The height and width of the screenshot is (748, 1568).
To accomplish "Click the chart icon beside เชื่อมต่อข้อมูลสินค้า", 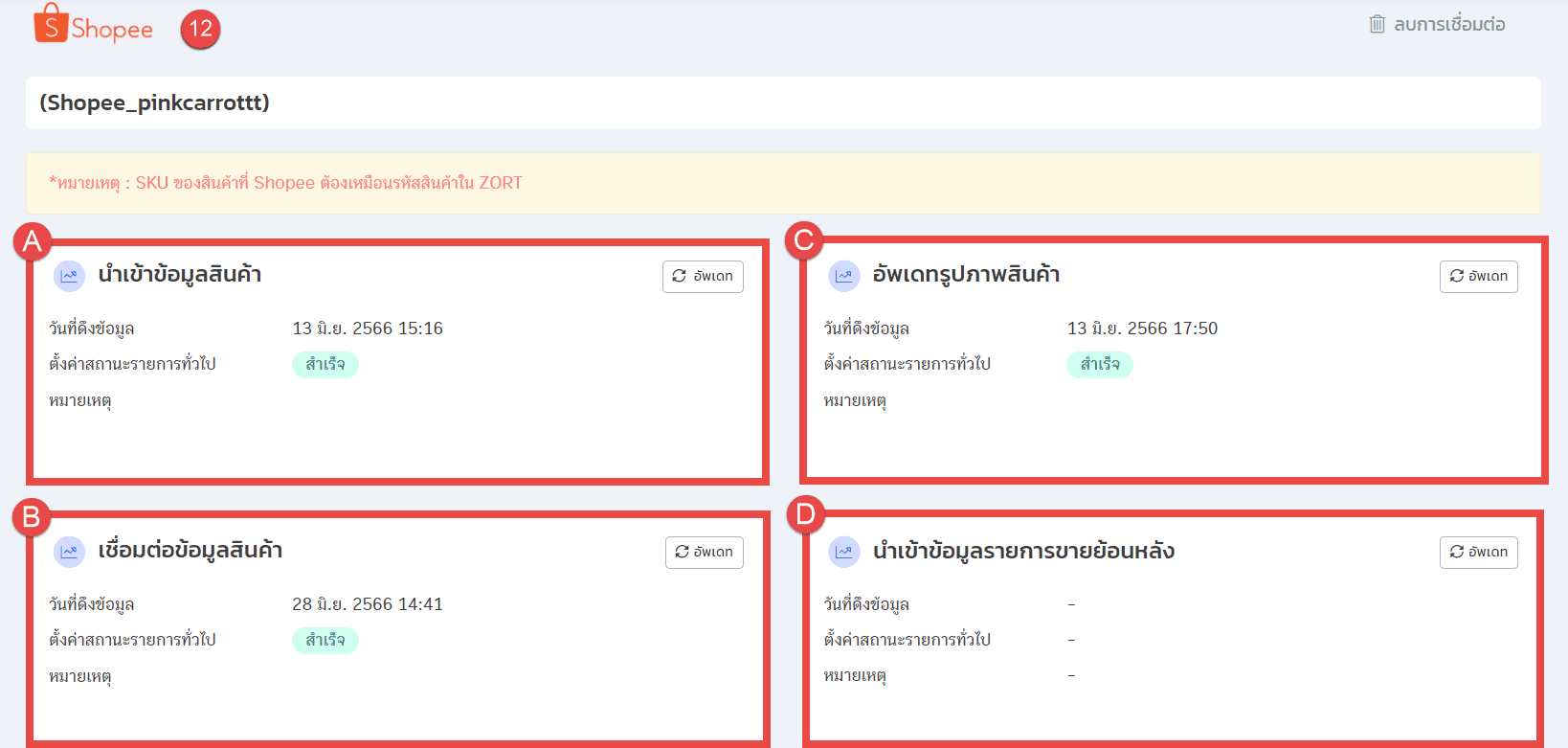I will click(69, 552).
